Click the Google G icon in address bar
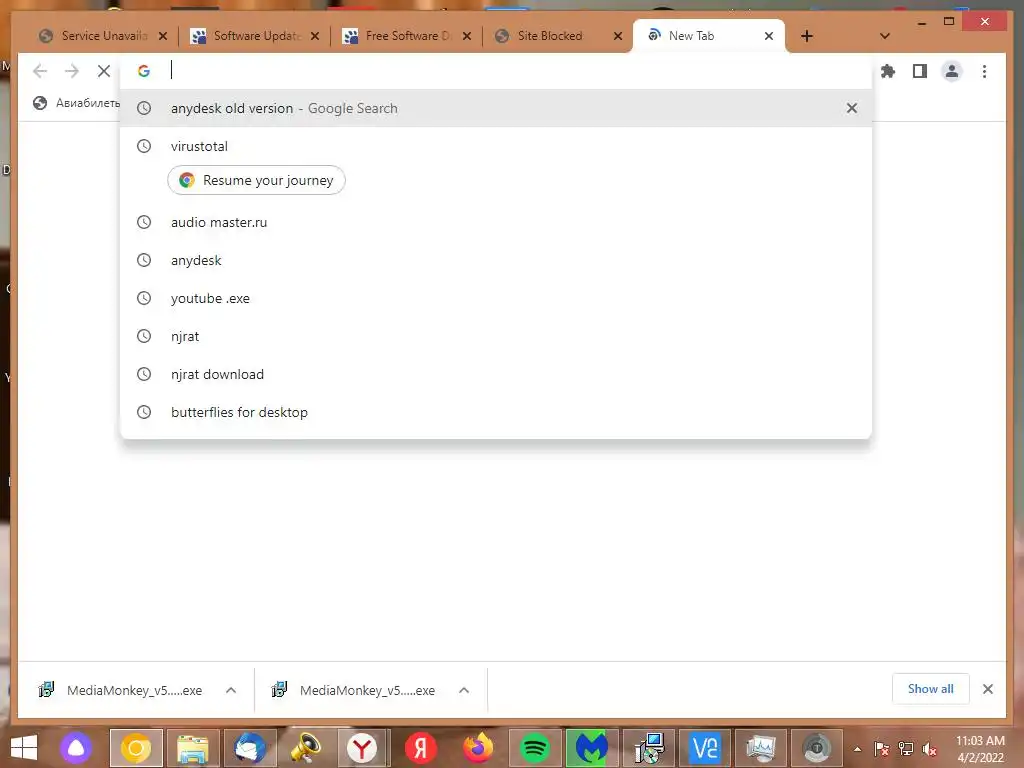This screenshot has width=1024, height=768. (x=144, y=71)
